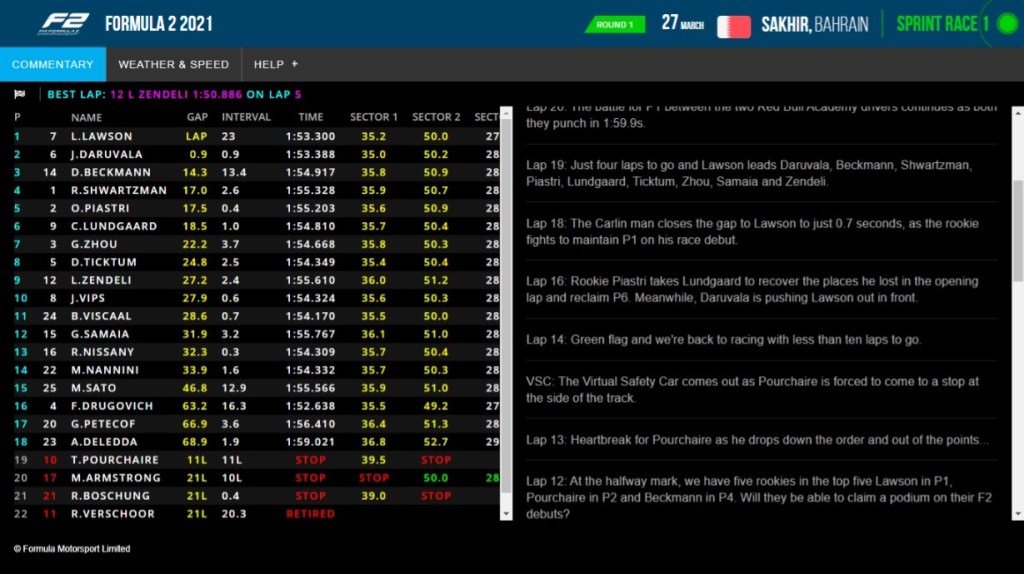
Task: Click the green Round 1 badge
Action: point(615,25)
